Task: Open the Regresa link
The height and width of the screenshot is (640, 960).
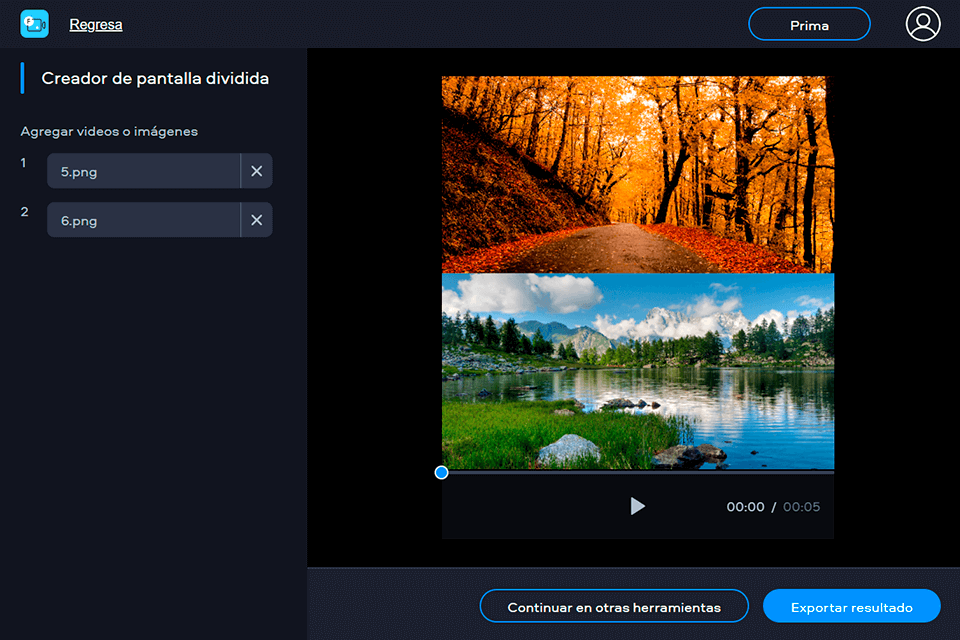Action: click(95, 23)
